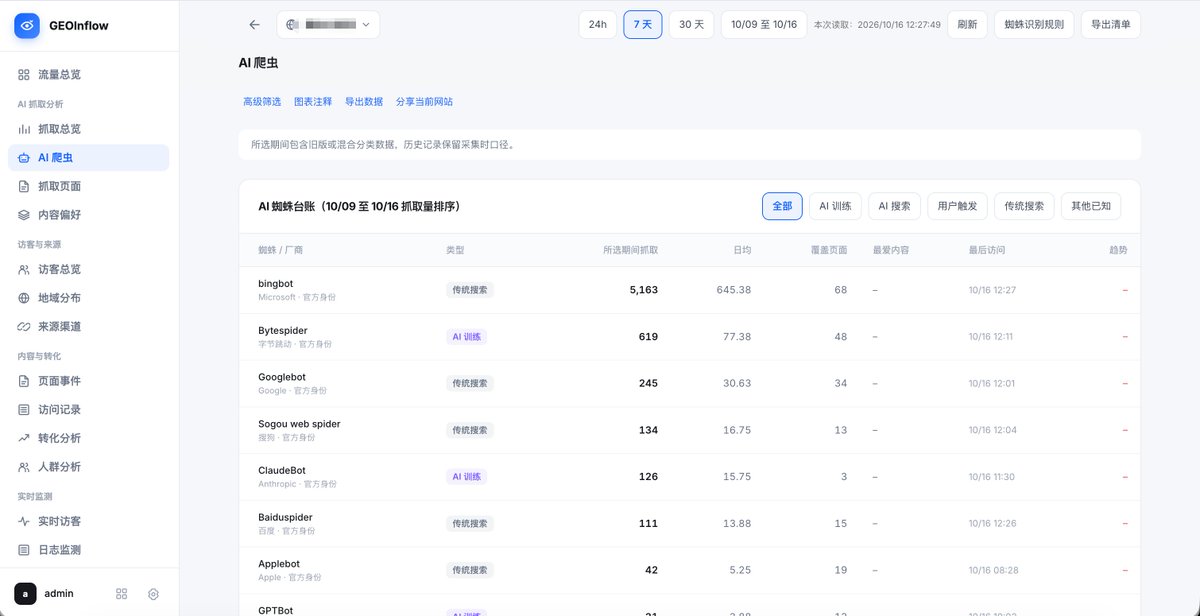1200x616 pixels.
Task: Click the 导出清单 button
Action: pos(1111,25)
